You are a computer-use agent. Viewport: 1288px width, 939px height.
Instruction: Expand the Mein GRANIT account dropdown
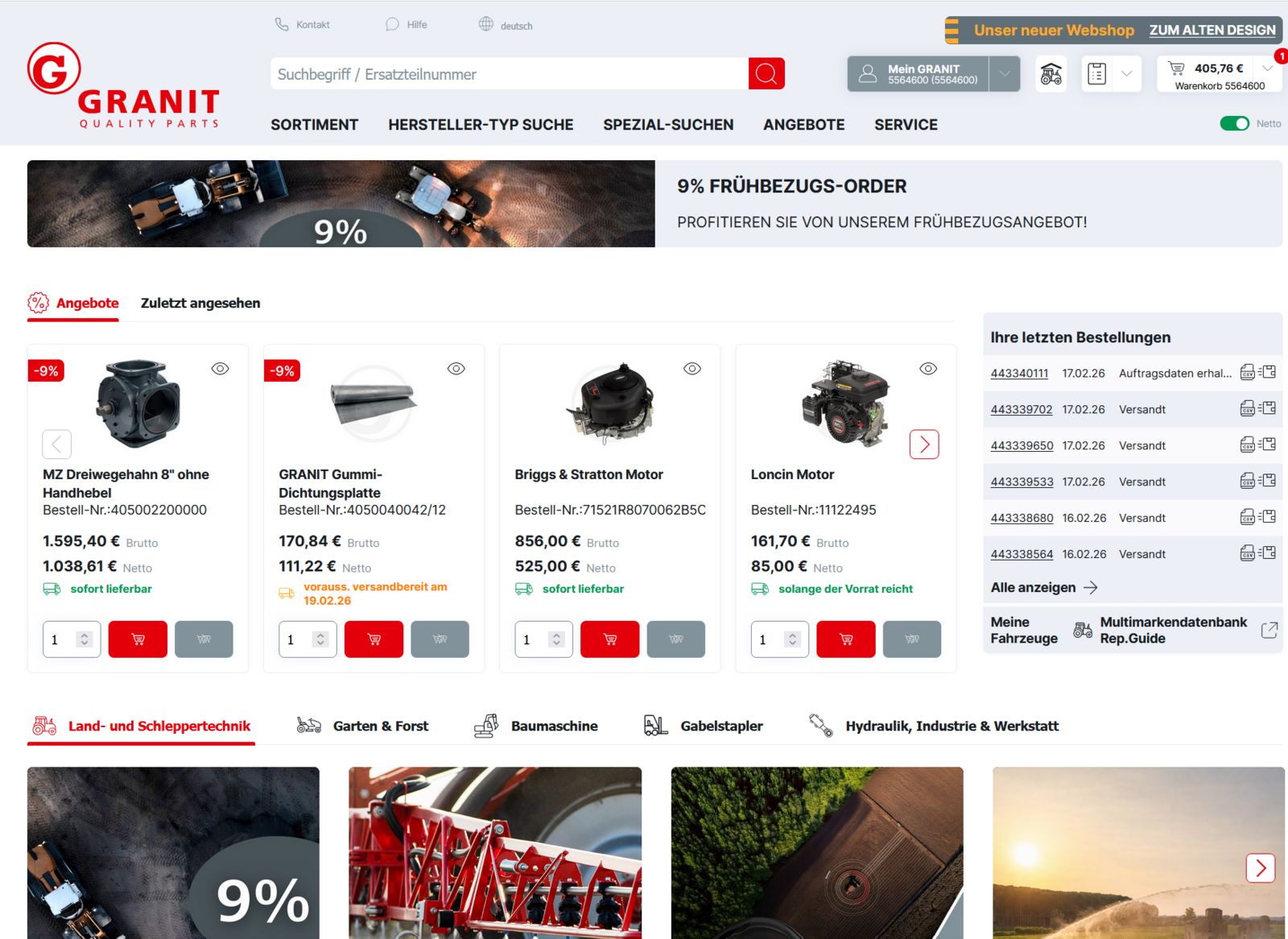(1005, 74)
